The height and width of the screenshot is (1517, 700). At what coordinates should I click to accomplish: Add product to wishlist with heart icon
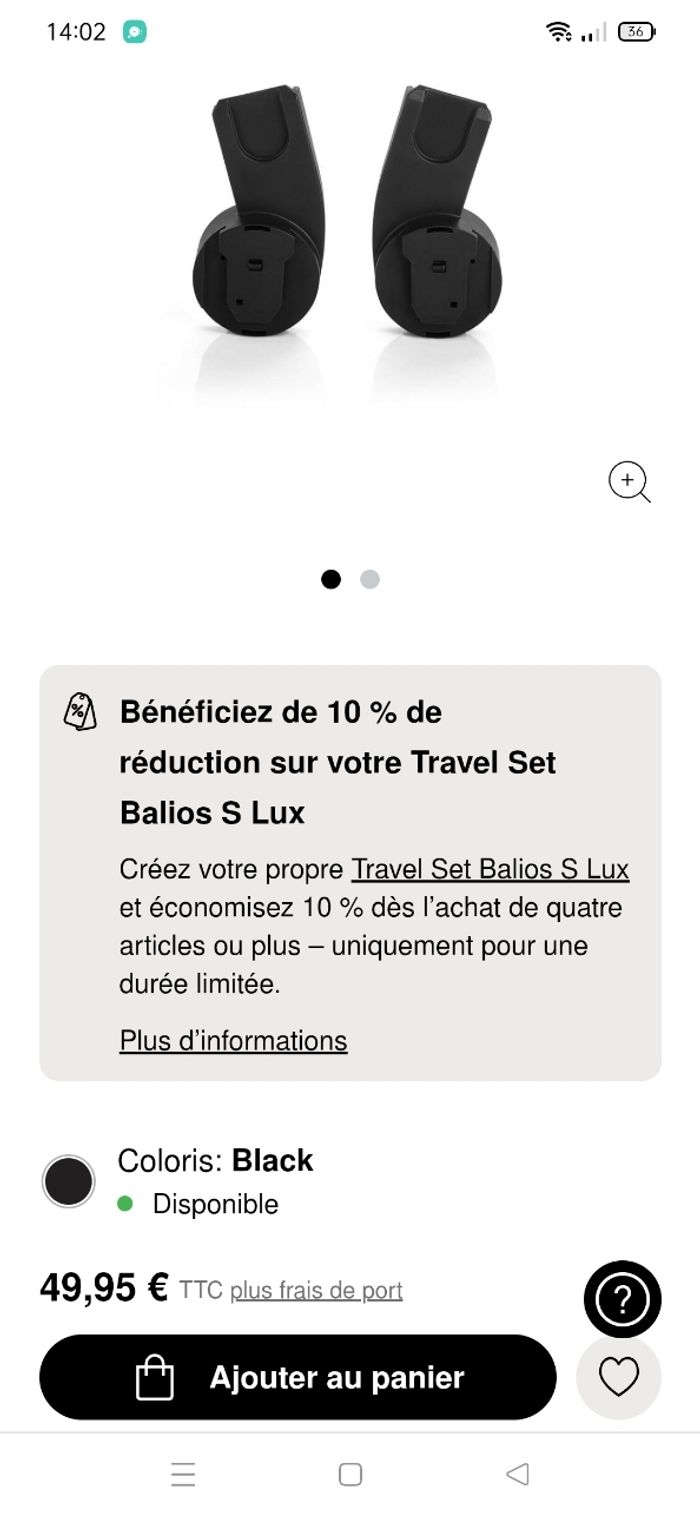click(618, 1378)
